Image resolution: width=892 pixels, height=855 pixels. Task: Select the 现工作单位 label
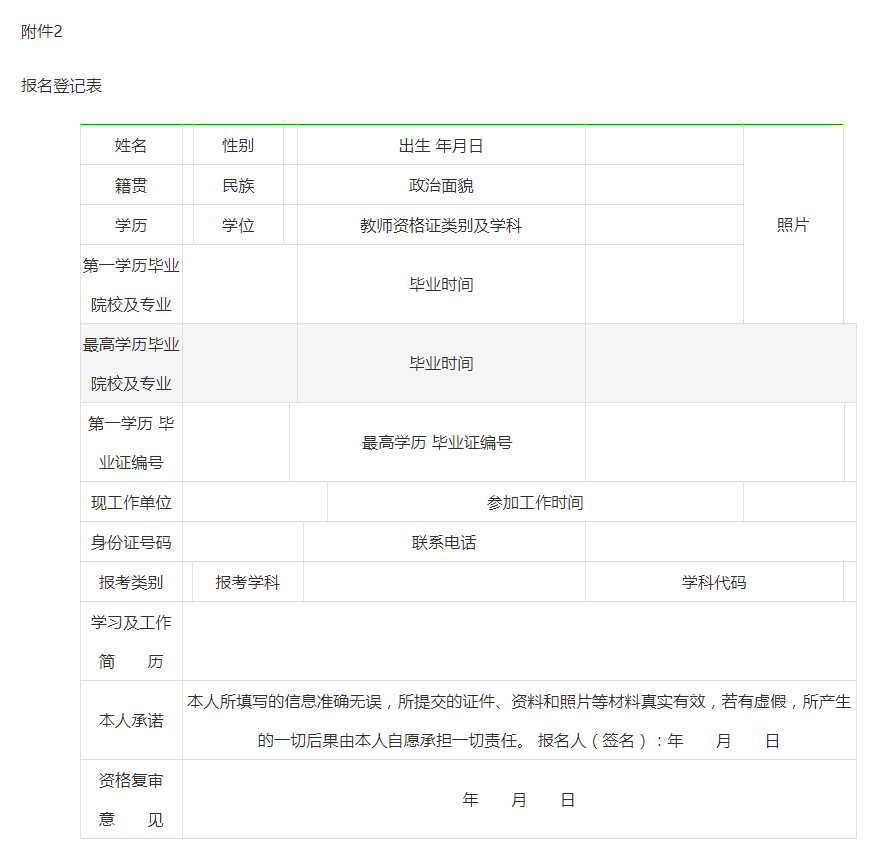(x=131, y=502)
